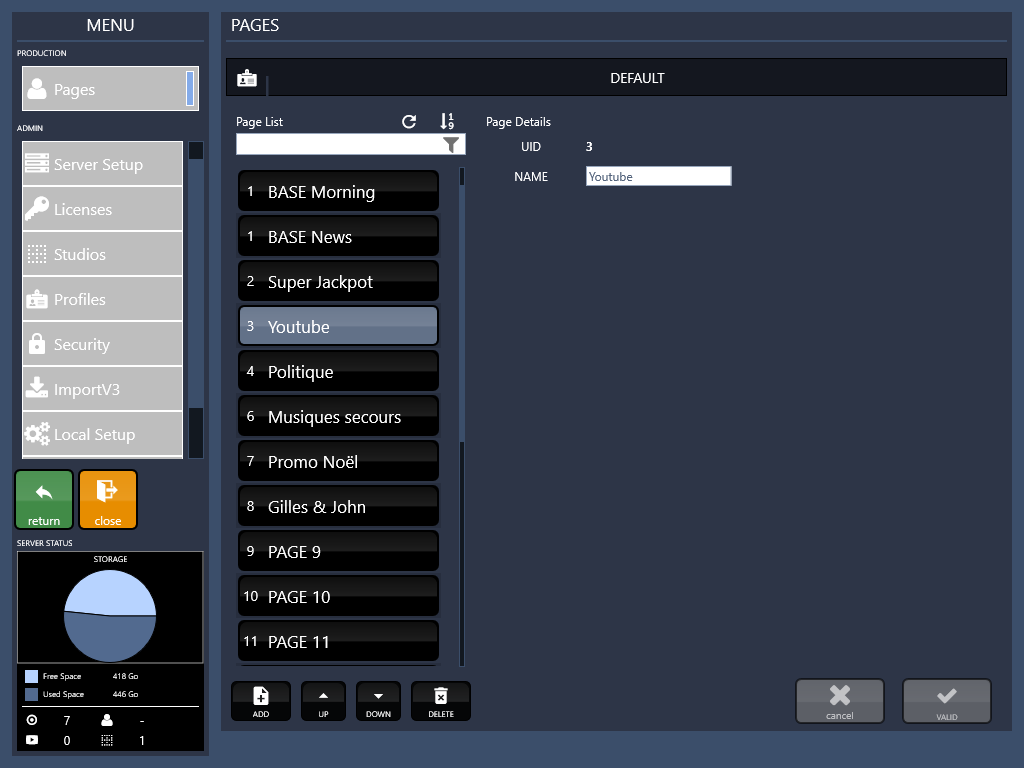Screen dimensions: 1024x768
Task: Click the green return button
Action: (43, 499)
